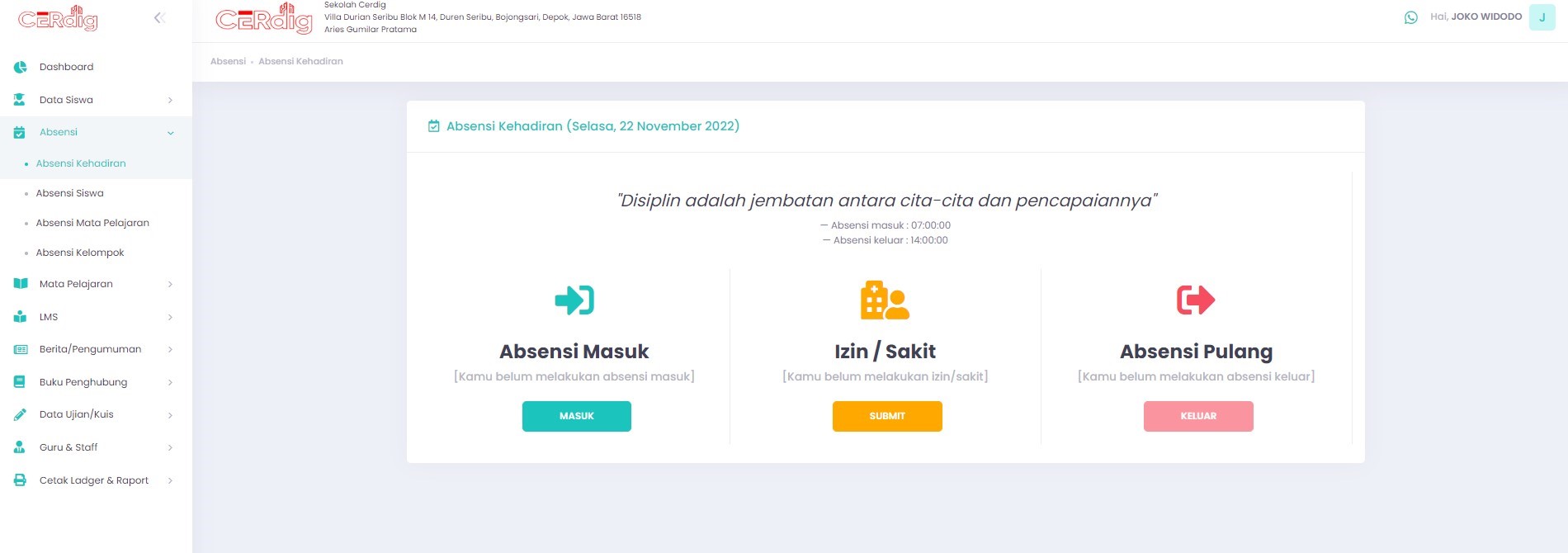Screen dimensions: 1568x553
Task: Open Absensi Siswa submenu item
Action: point(70,193)
